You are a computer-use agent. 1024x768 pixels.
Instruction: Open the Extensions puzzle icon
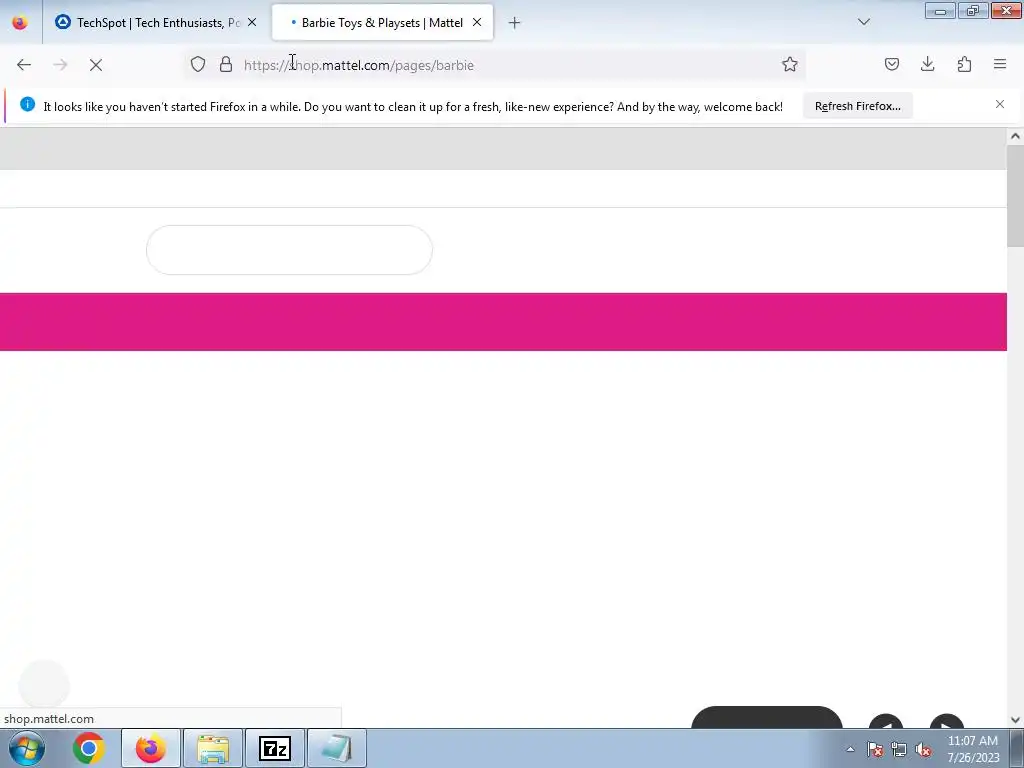coord(964,65)
